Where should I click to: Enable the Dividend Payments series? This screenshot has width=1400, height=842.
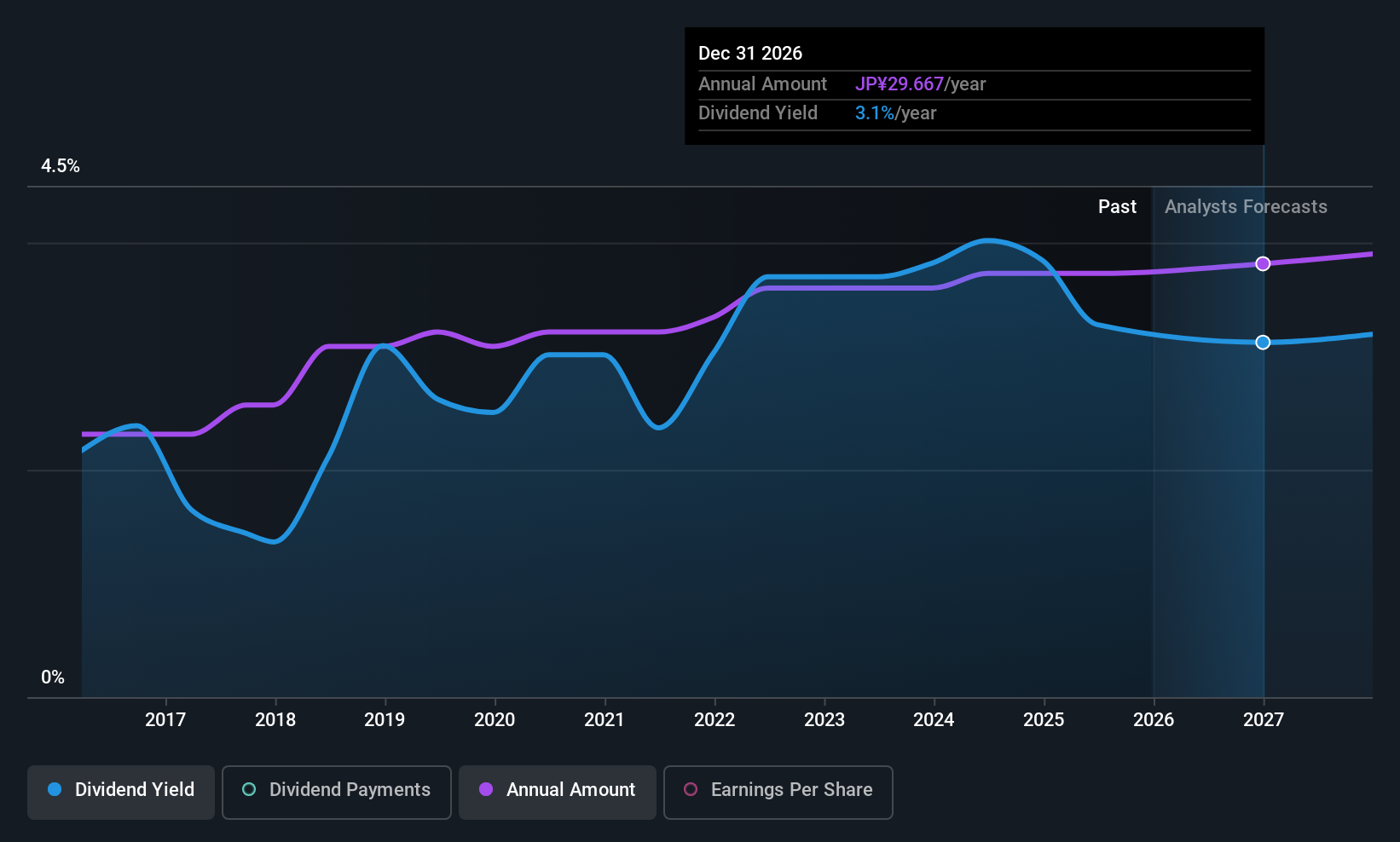337,793
